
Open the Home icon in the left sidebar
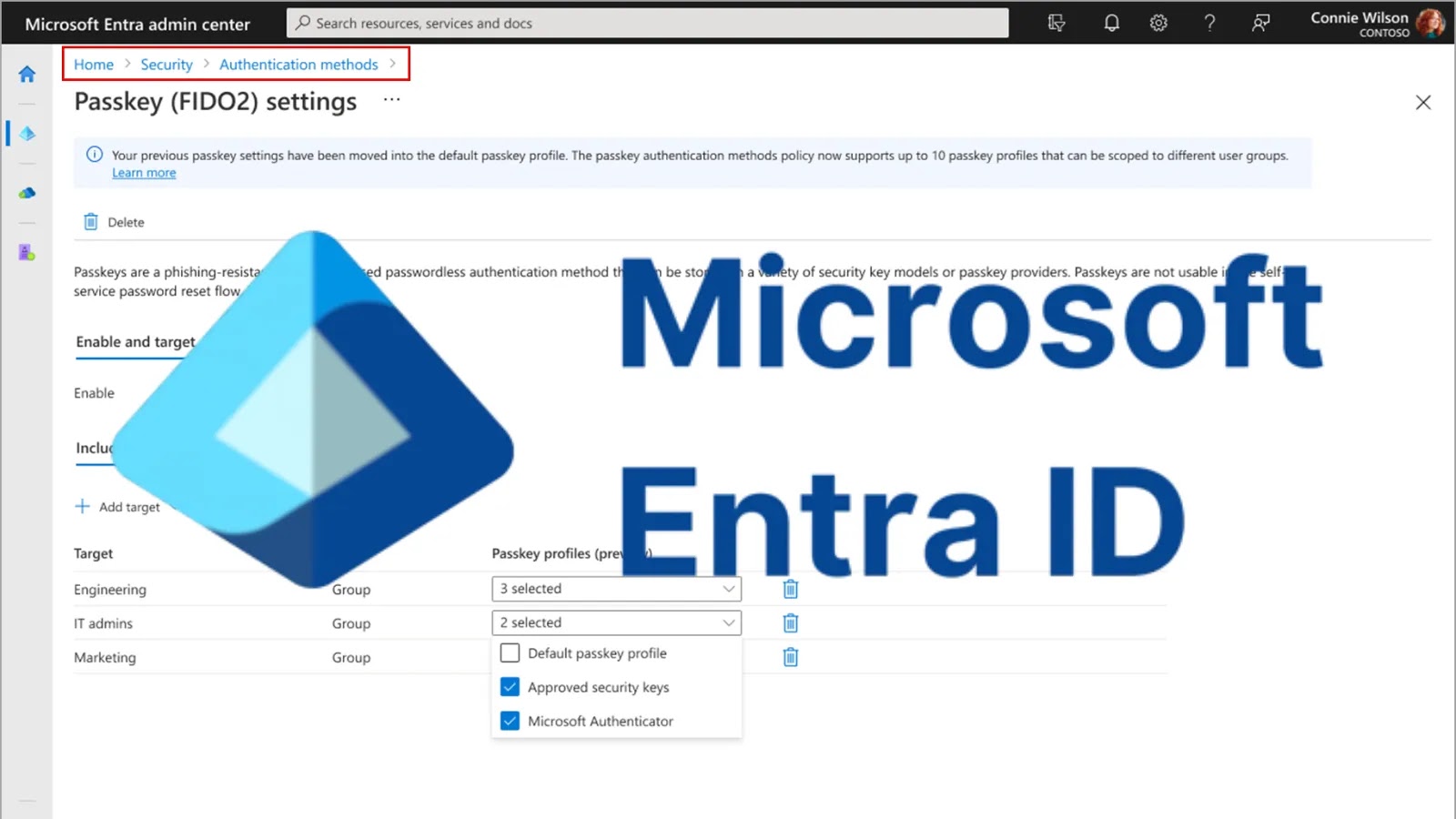[x=26, y=74]
